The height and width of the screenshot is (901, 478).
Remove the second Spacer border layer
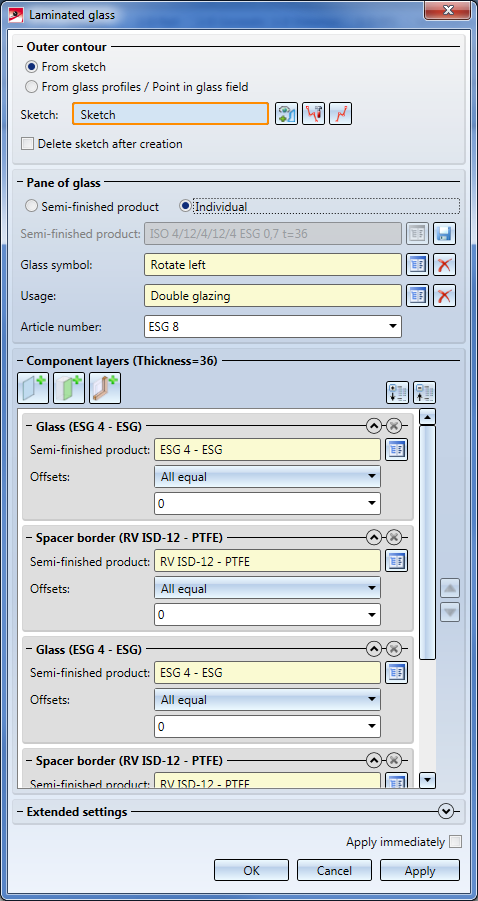(393, 760)
